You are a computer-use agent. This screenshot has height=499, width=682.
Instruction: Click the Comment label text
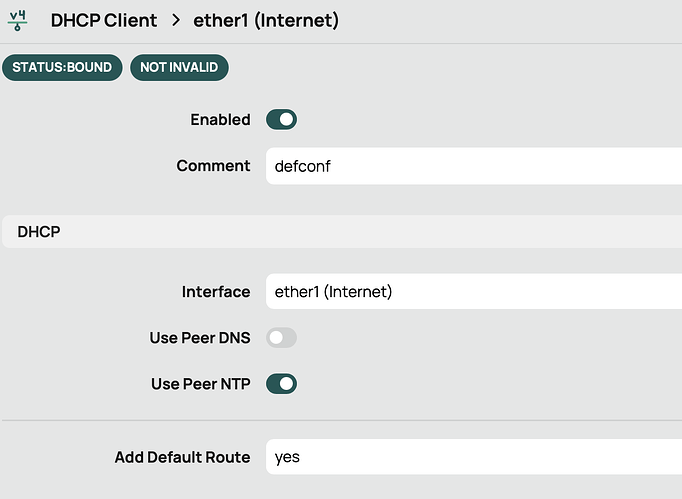(x=213, y=166)
